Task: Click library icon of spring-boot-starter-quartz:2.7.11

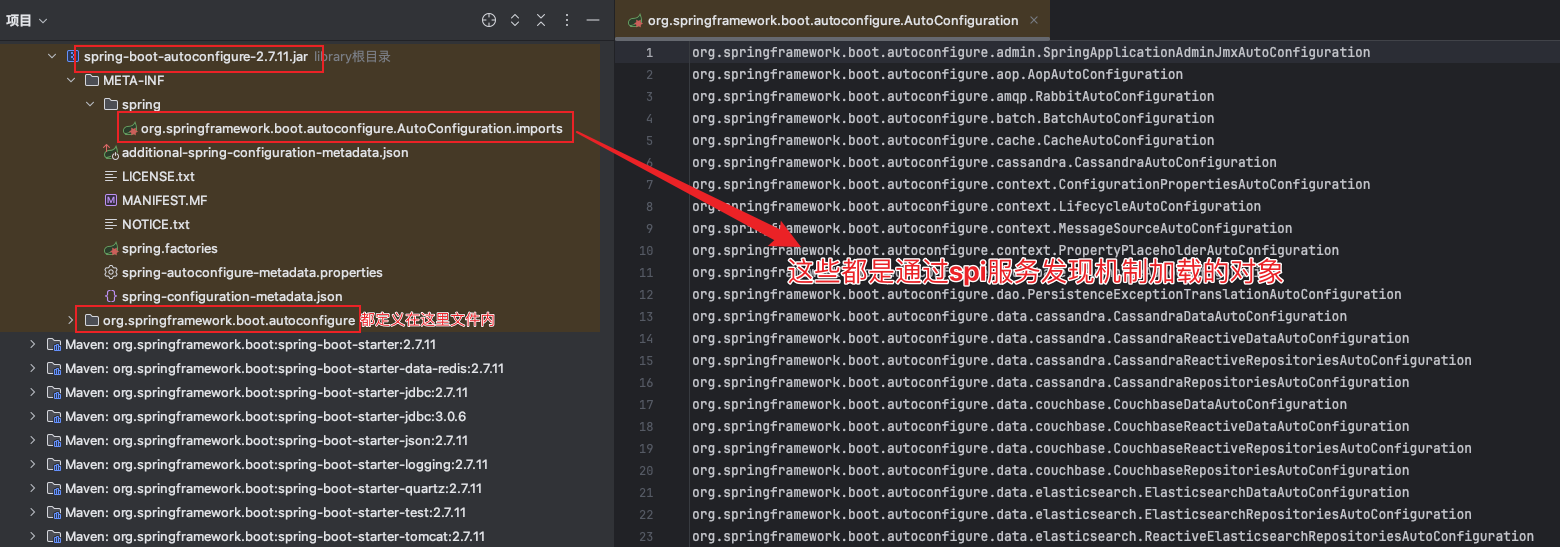Action: (53, 489)
